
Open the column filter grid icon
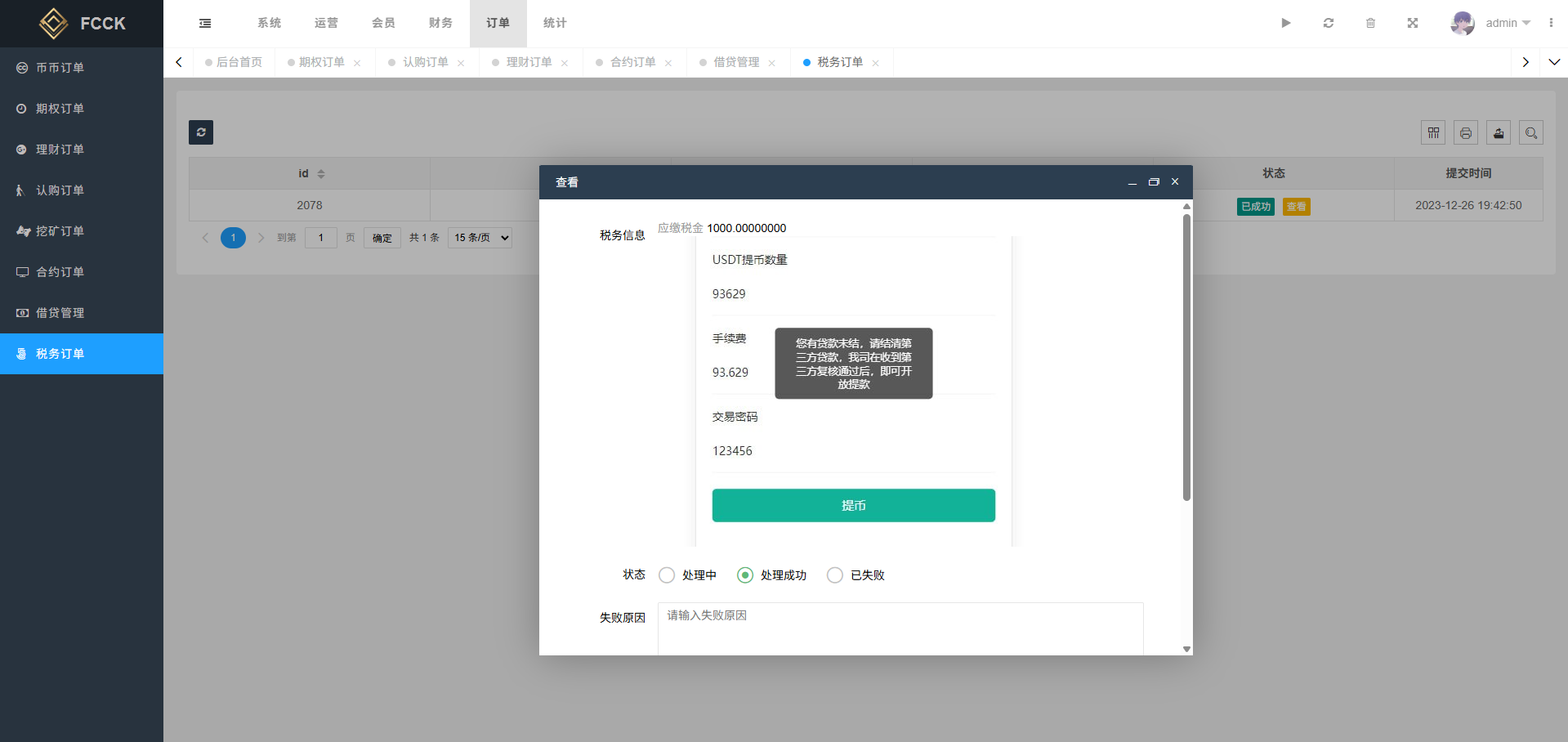coord(1432,132)
